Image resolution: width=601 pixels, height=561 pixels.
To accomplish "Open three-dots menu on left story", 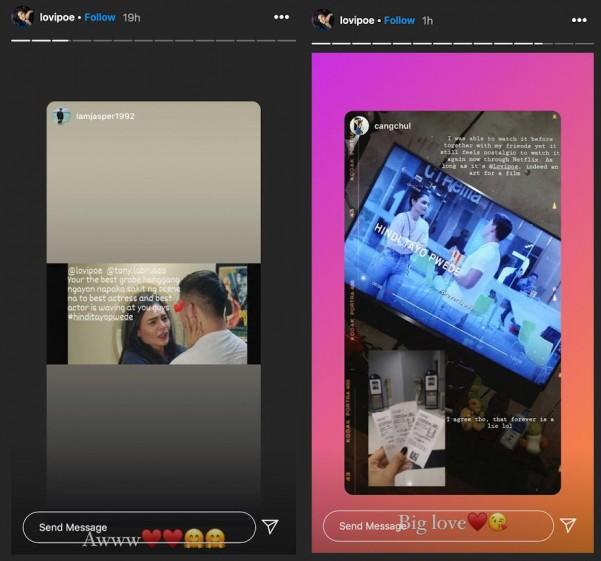I will coord(281,17).
